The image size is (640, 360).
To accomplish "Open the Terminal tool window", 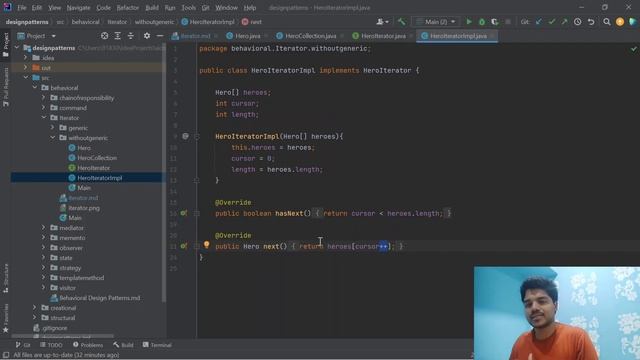I will [157, 345].
